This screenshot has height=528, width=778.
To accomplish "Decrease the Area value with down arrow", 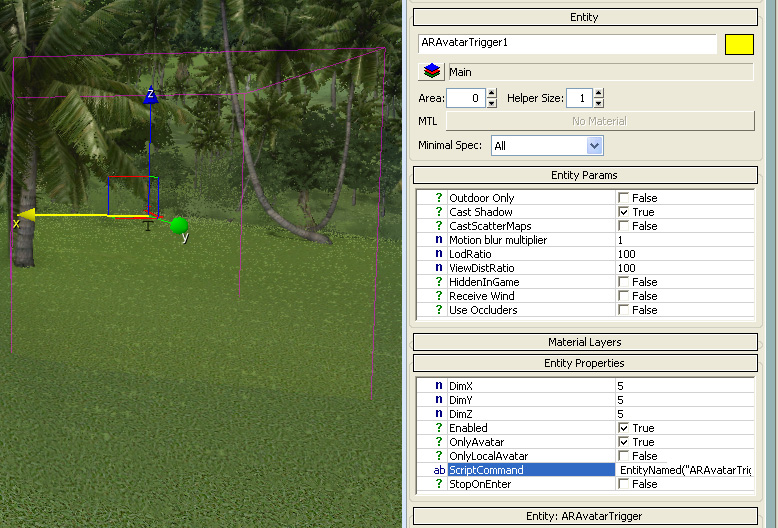I will [x=492, y=103].
